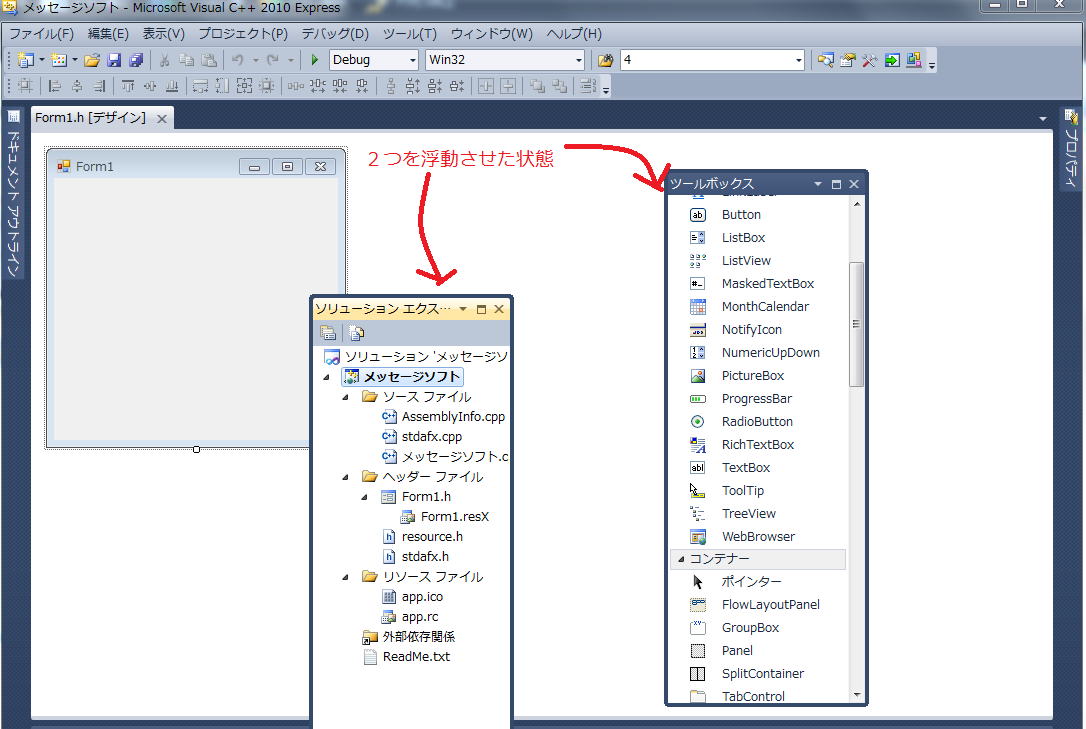Open the プロジェクト(P) menu
The width and height of the screenshot is (1086, 729).
243,34
